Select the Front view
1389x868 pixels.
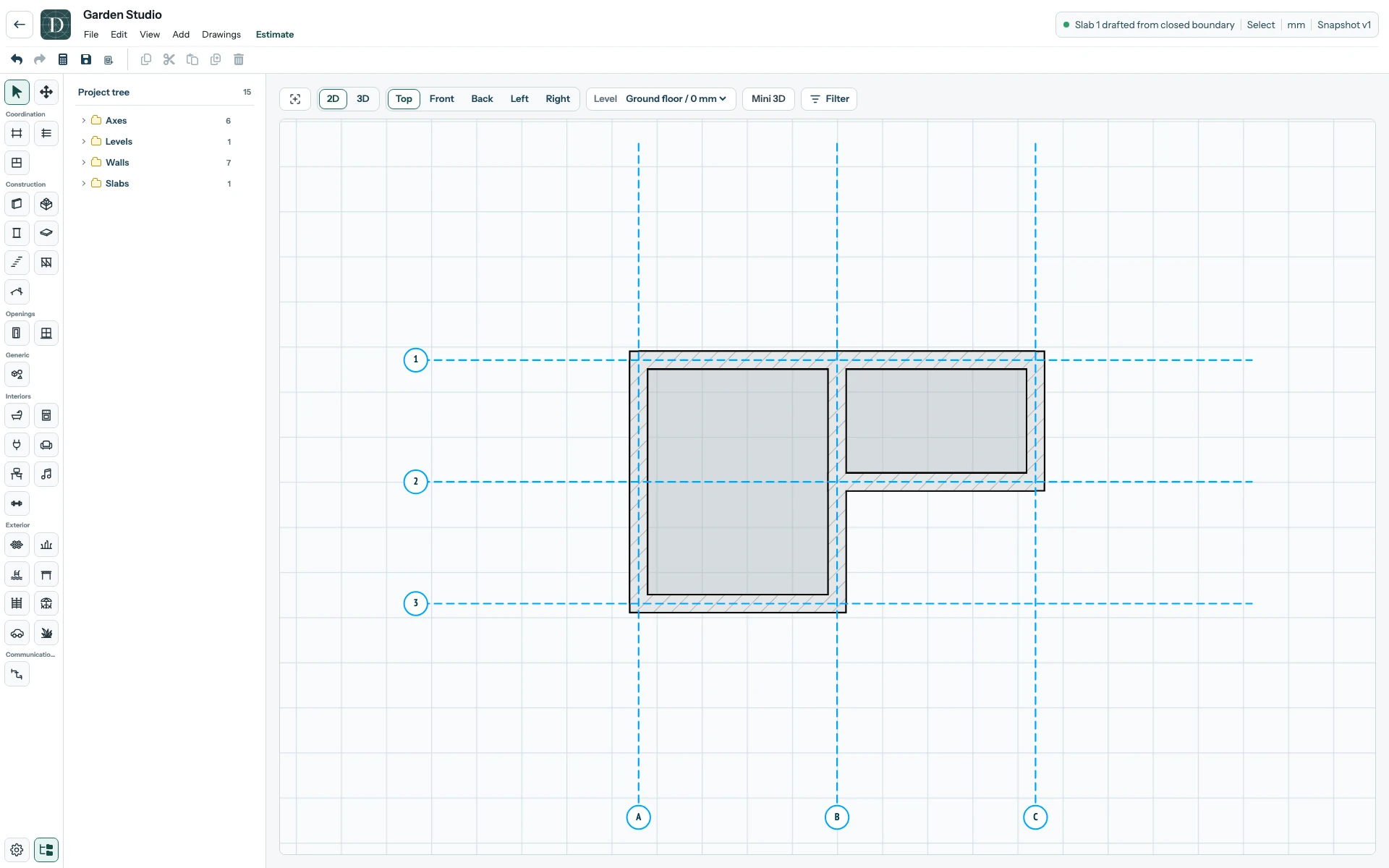pyautogui.click(x=442, y=99)
